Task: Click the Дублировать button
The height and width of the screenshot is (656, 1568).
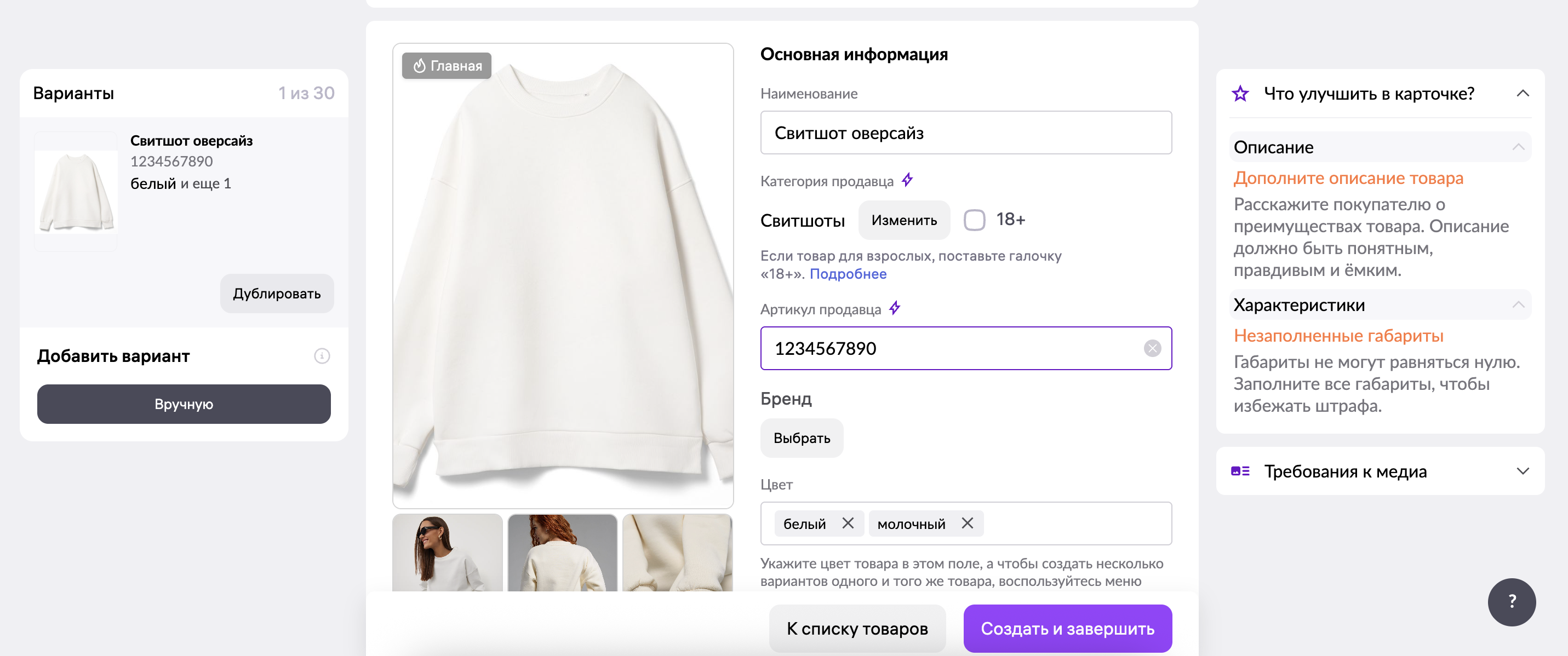Action: point(277,294)
